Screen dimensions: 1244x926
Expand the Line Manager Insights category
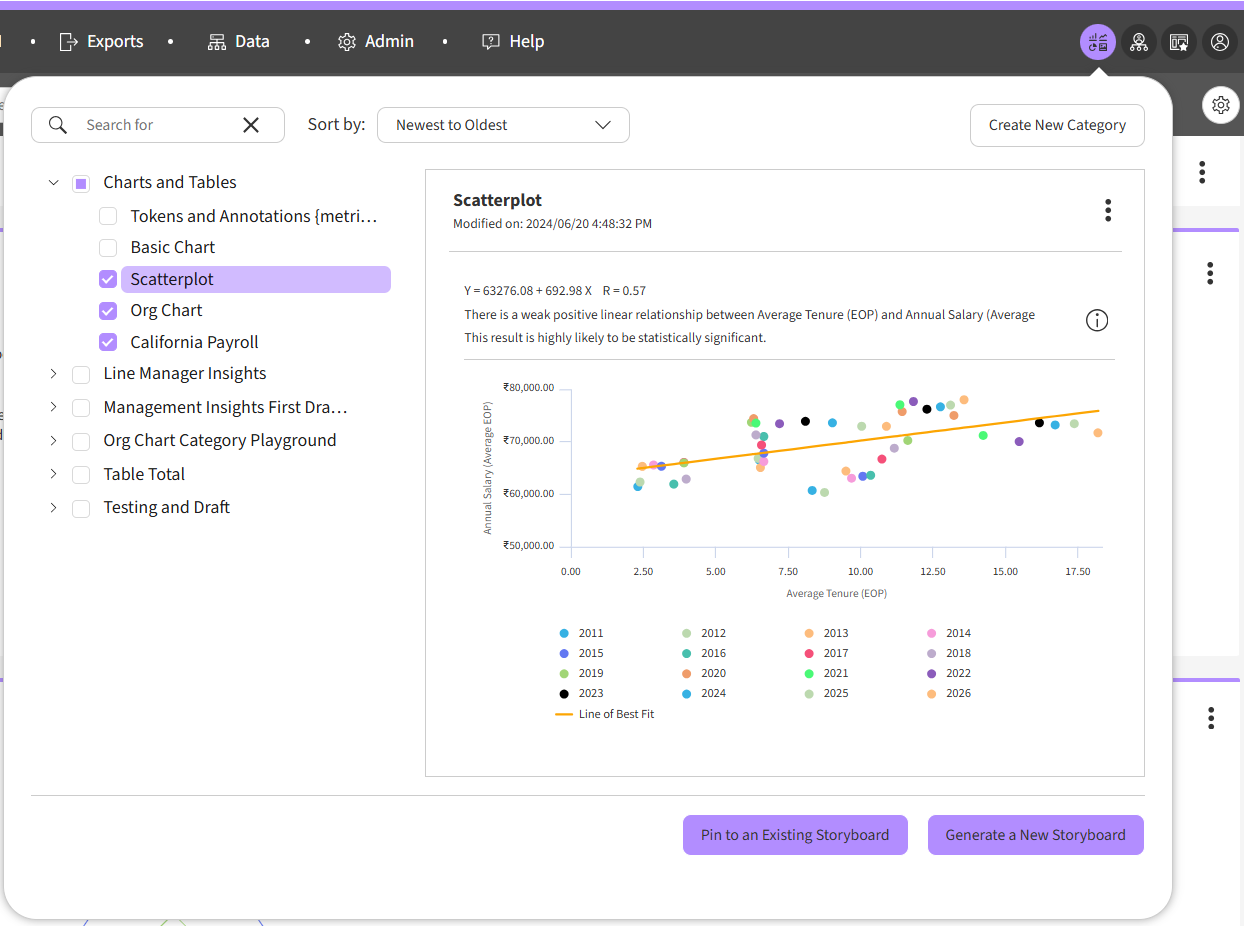click(54, 374)
